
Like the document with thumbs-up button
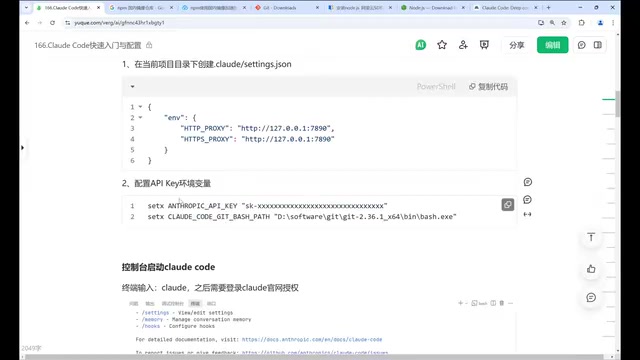[591, 269]
